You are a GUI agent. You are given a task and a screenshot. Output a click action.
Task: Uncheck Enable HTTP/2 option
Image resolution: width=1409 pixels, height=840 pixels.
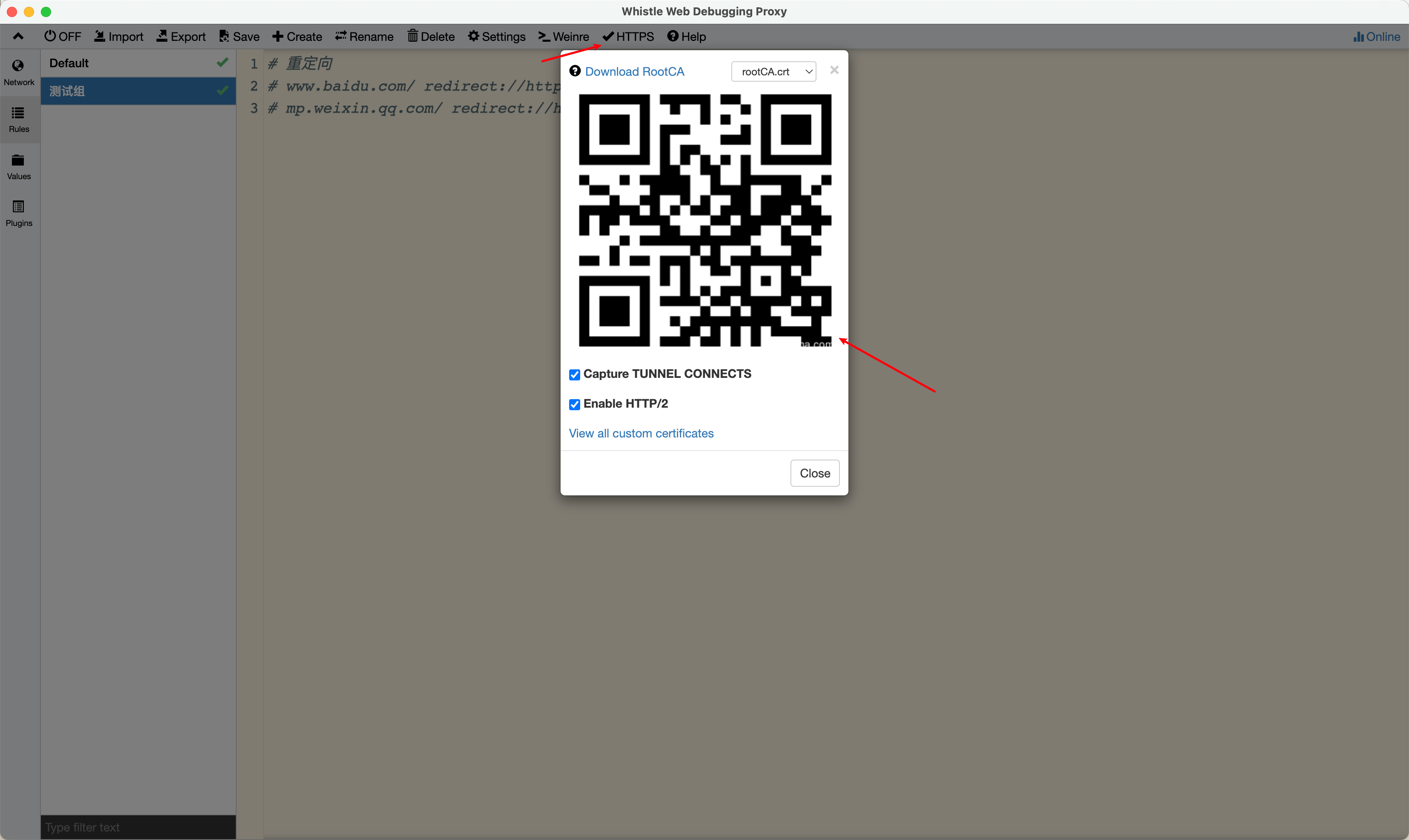tap(575, 404)
